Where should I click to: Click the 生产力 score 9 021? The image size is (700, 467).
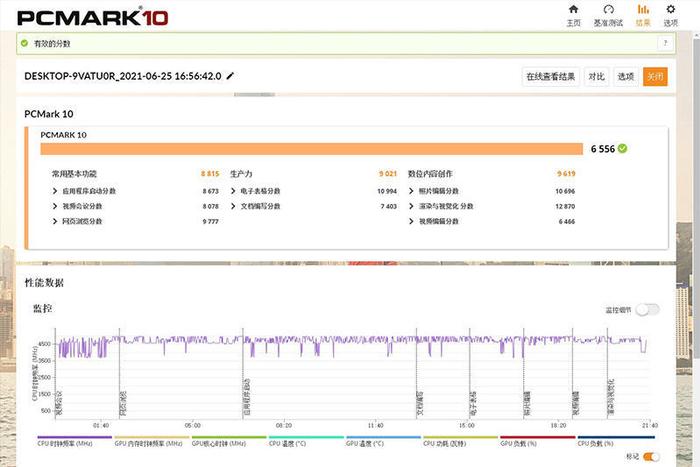(388, 174)
